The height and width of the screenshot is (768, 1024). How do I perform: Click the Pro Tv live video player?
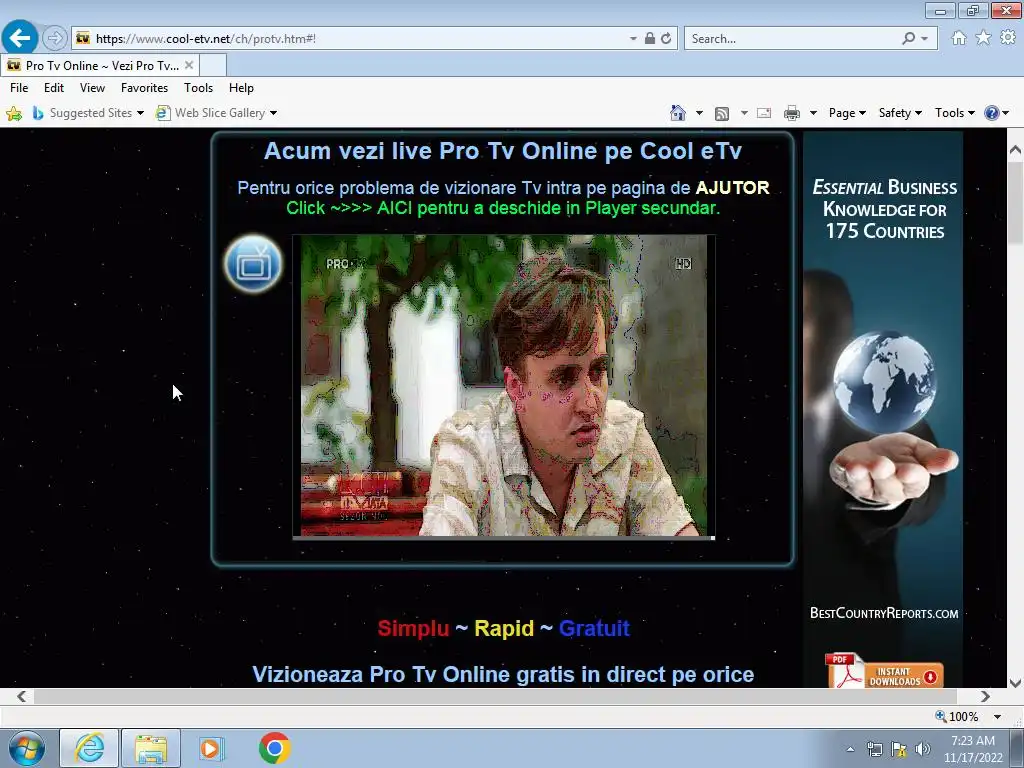click(x=504, y=385)
